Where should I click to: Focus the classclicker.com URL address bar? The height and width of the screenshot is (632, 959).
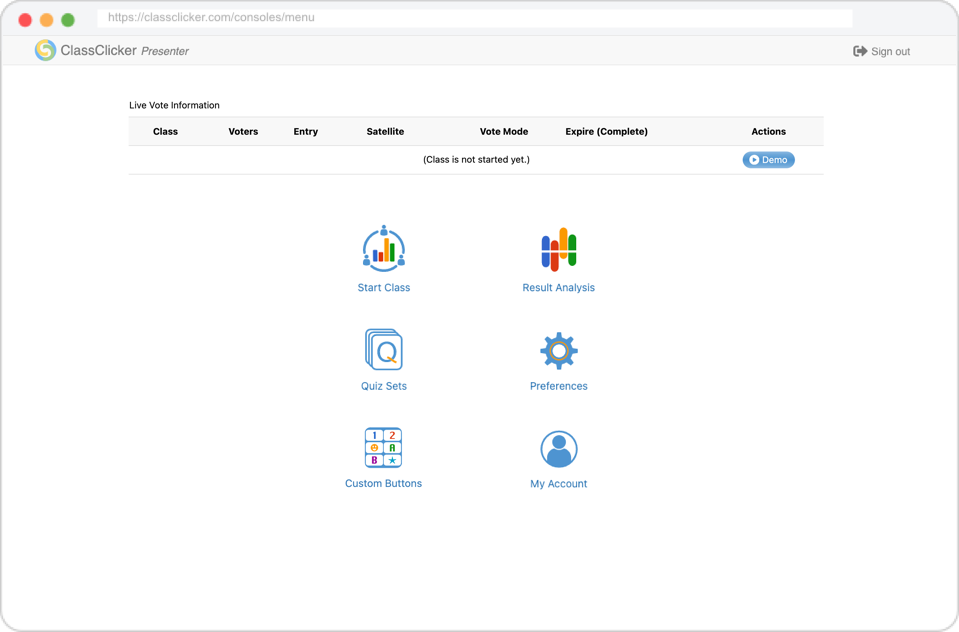point(475,18)
